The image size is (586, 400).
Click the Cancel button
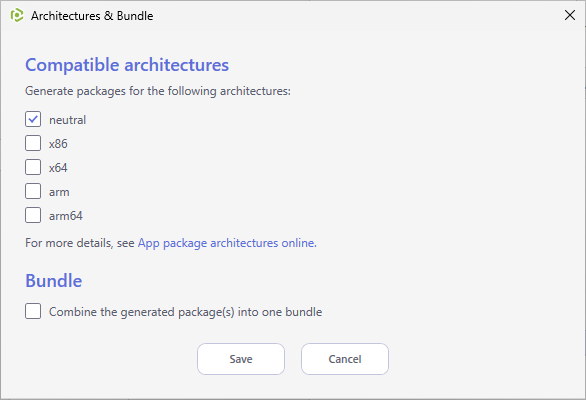coord(345,359)
